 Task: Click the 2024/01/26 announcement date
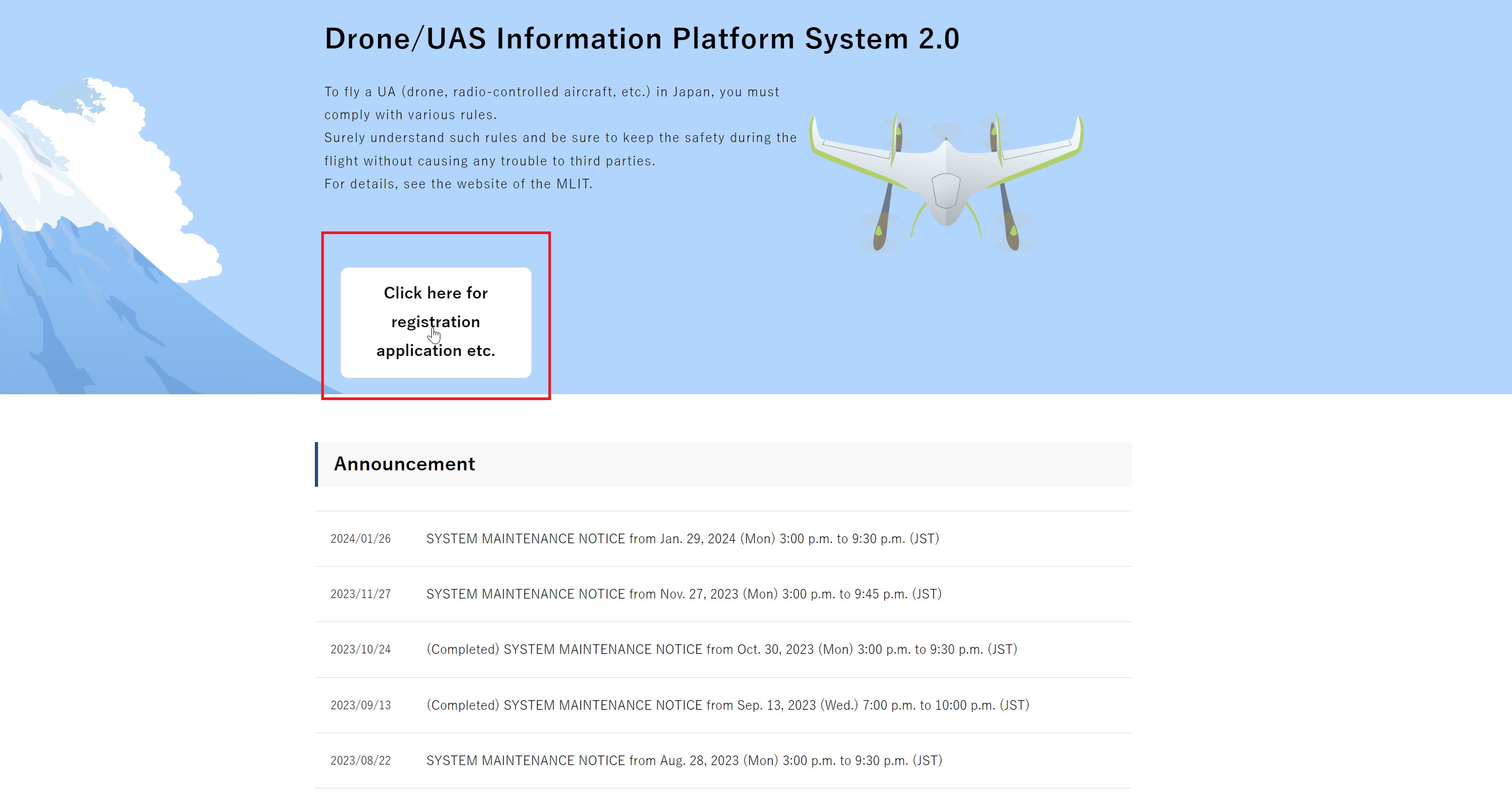click(361, 538)
